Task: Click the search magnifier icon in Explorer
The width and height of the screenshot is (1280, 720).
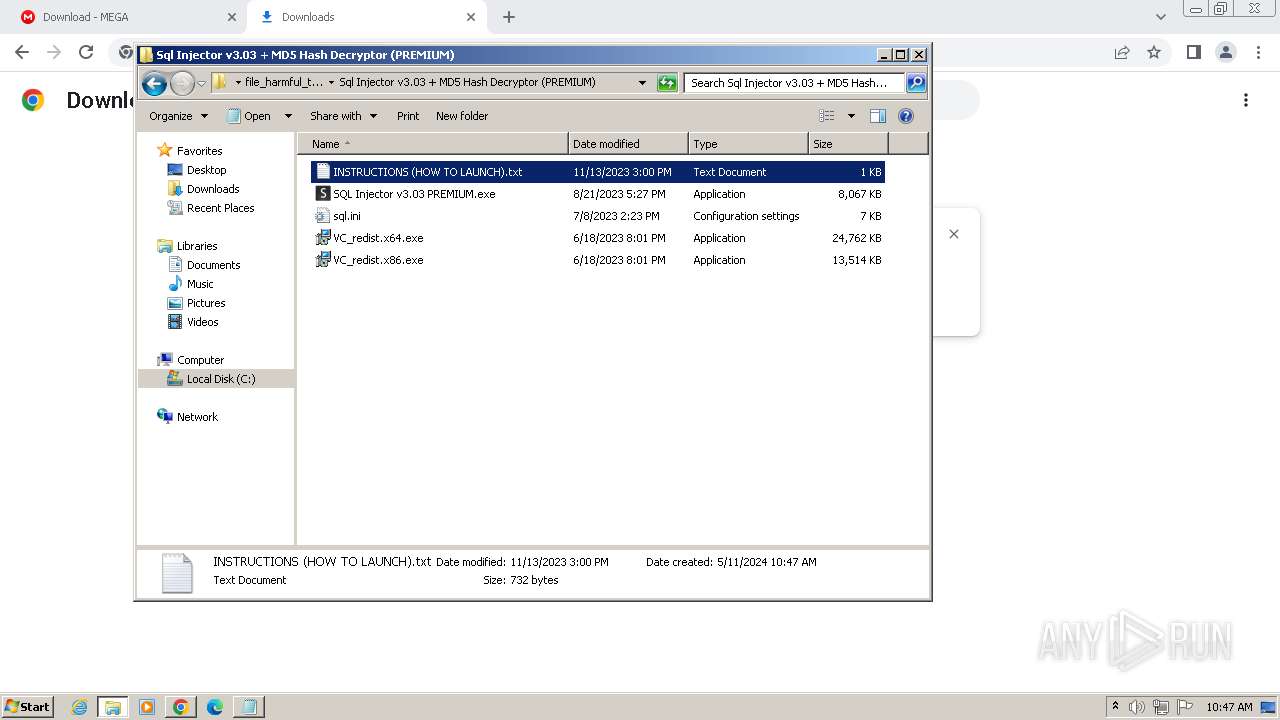Action: [915, 83]
